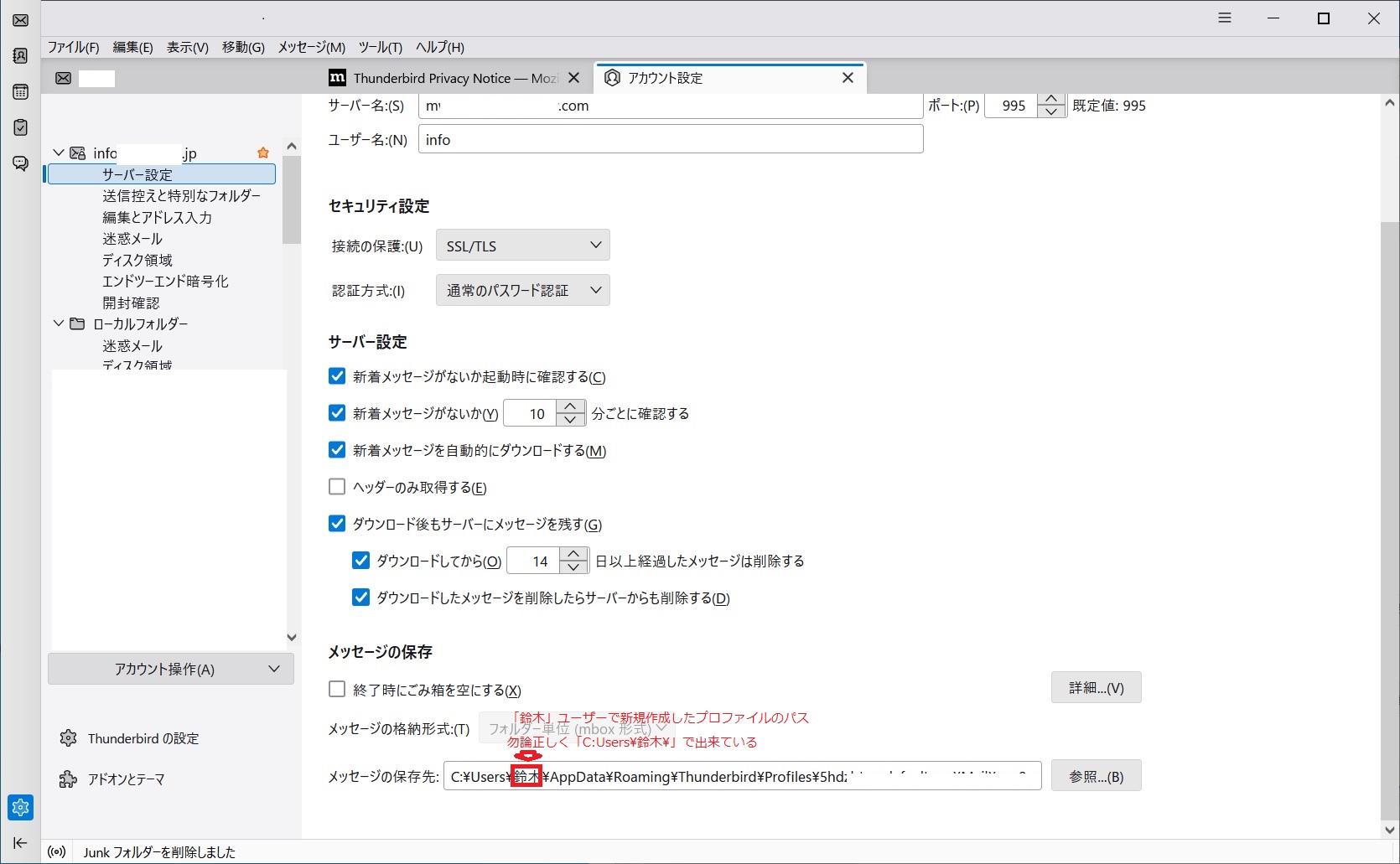
Task: Increase the port number stepper
Action: pos(1051,100)
